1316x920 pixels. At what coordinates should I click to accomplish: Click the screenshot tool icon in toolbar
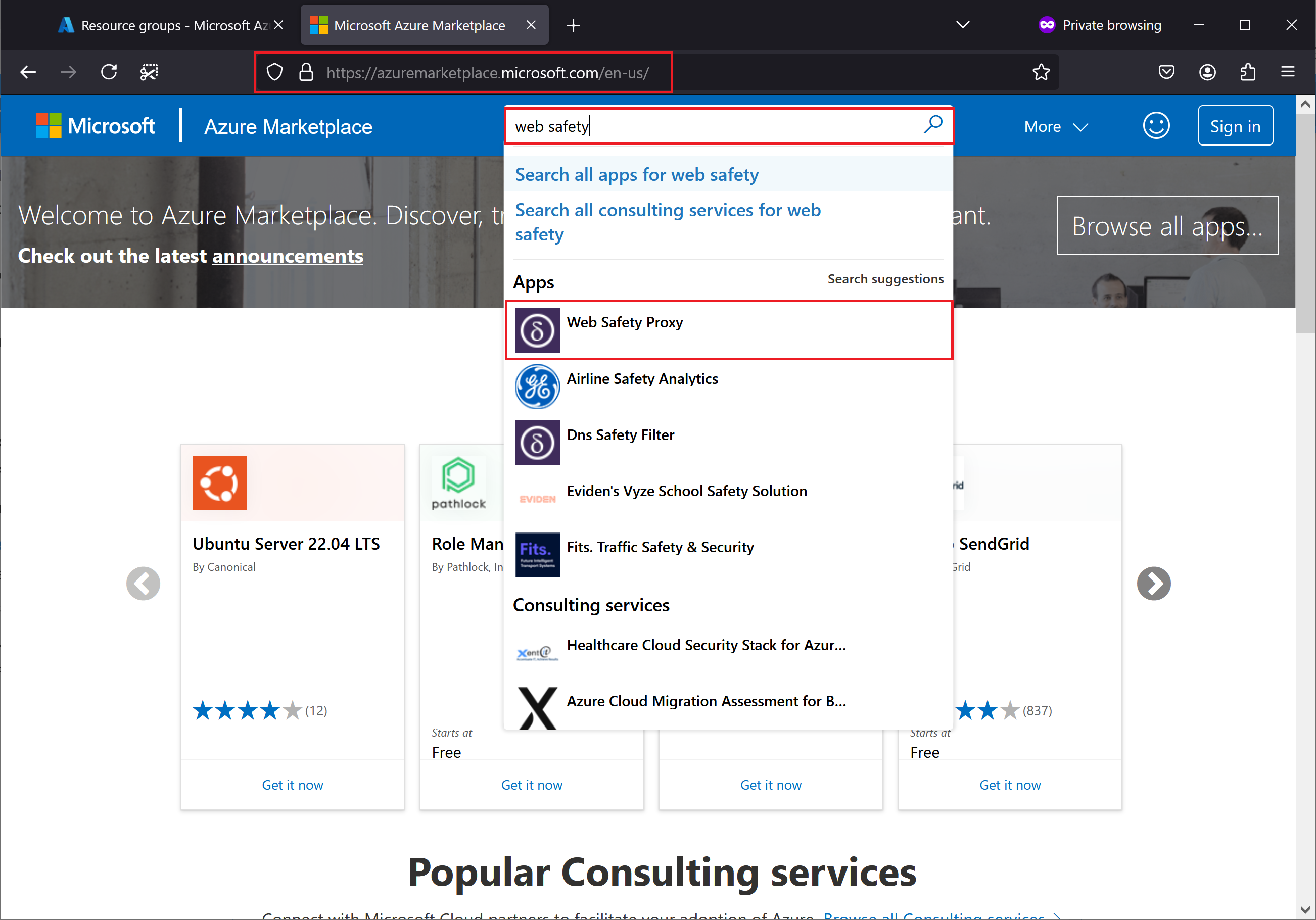tap(149, 72)
